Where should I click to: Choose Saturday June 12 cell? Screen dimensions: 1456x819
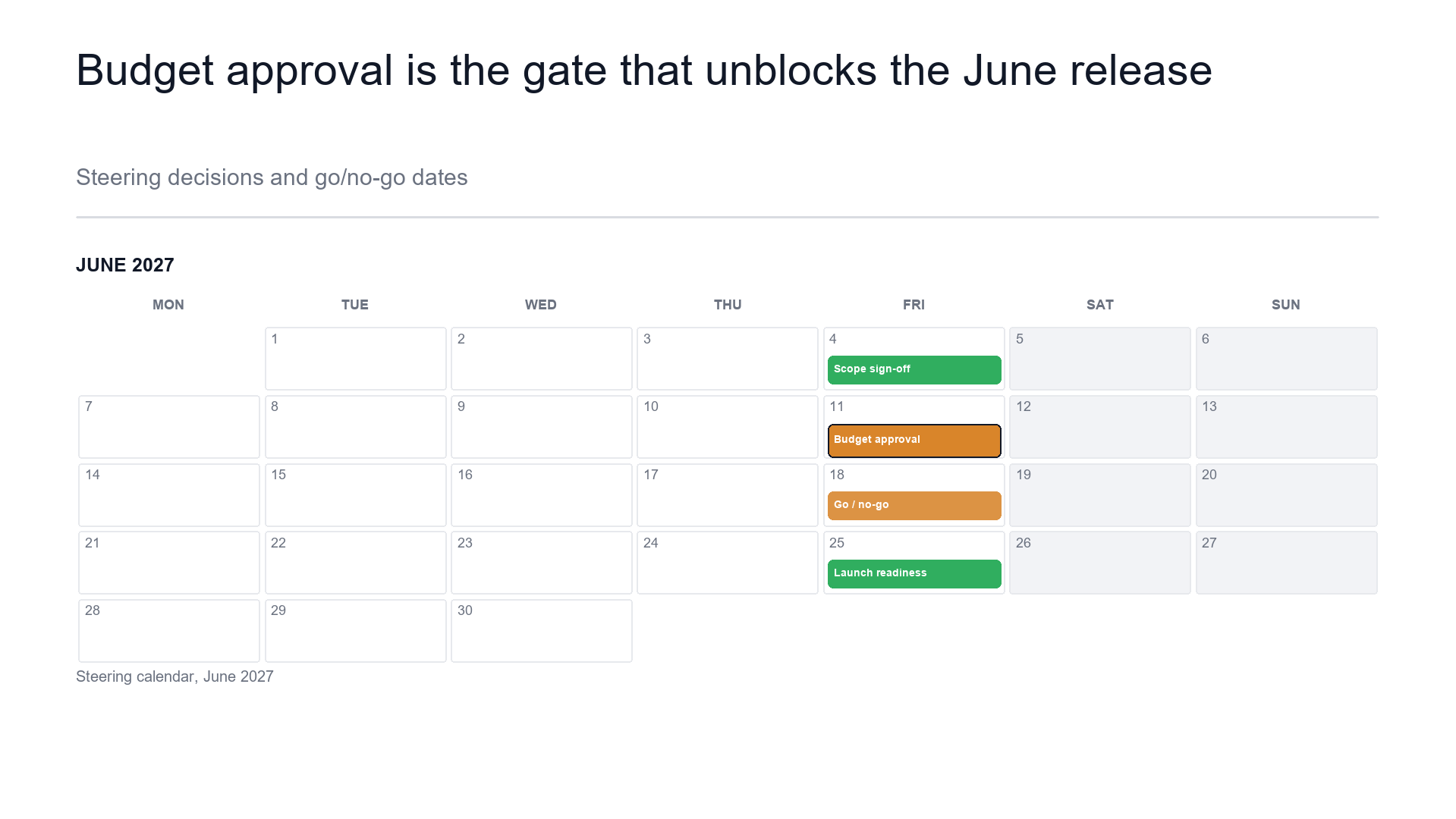click(x=1100, y=427)
